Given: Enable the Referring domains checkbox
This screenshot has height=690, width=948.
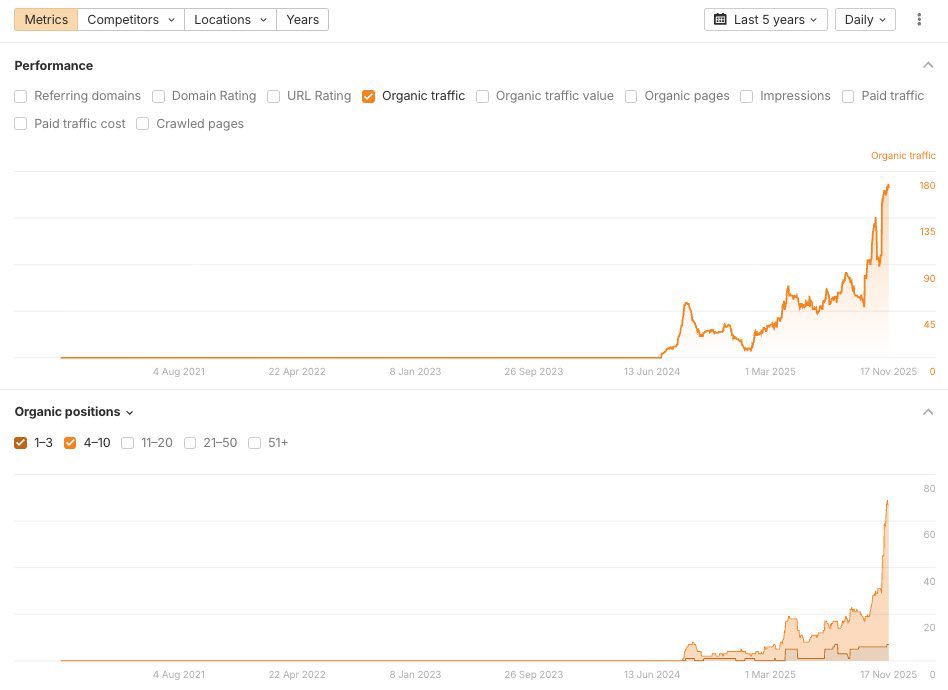Looking at the screenshot, I should [21, 96].
